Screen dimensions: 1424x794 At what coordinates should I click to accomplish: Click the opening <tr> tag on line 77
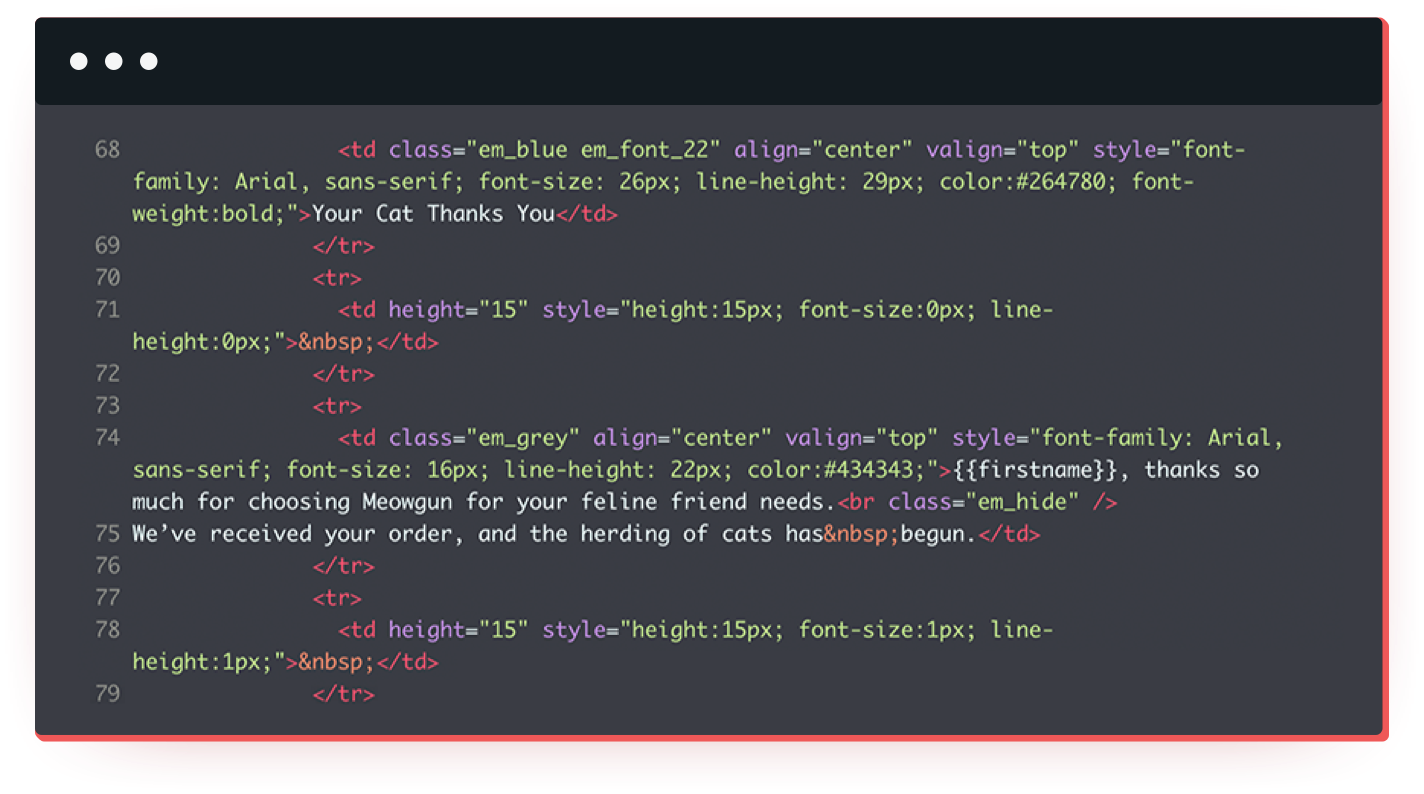point(337,598)
